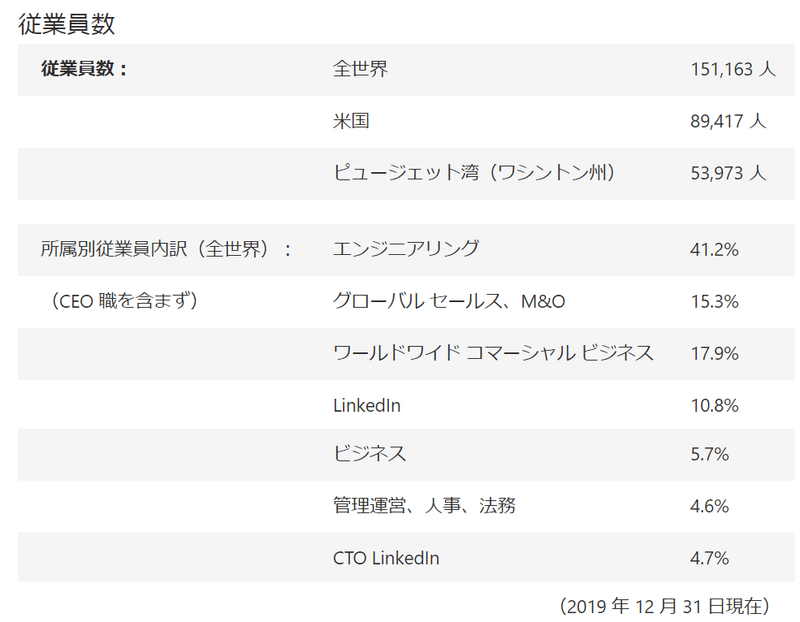Click 管理運営、人事、法務 row text
The image size is (800, 622).
tap(424, 506)
